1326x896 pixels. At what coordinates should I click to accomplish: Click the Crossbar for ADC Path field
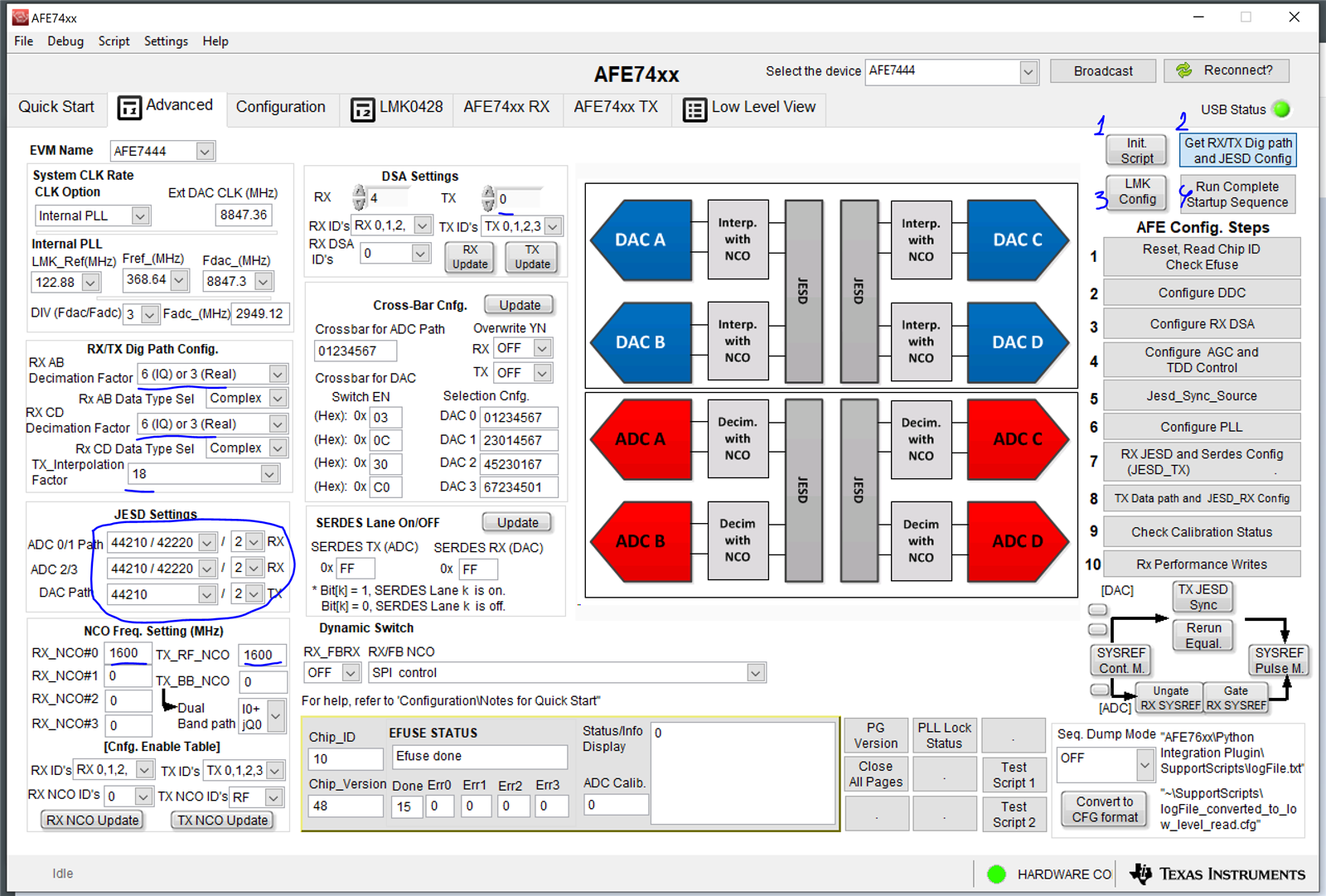coord(356,351)
